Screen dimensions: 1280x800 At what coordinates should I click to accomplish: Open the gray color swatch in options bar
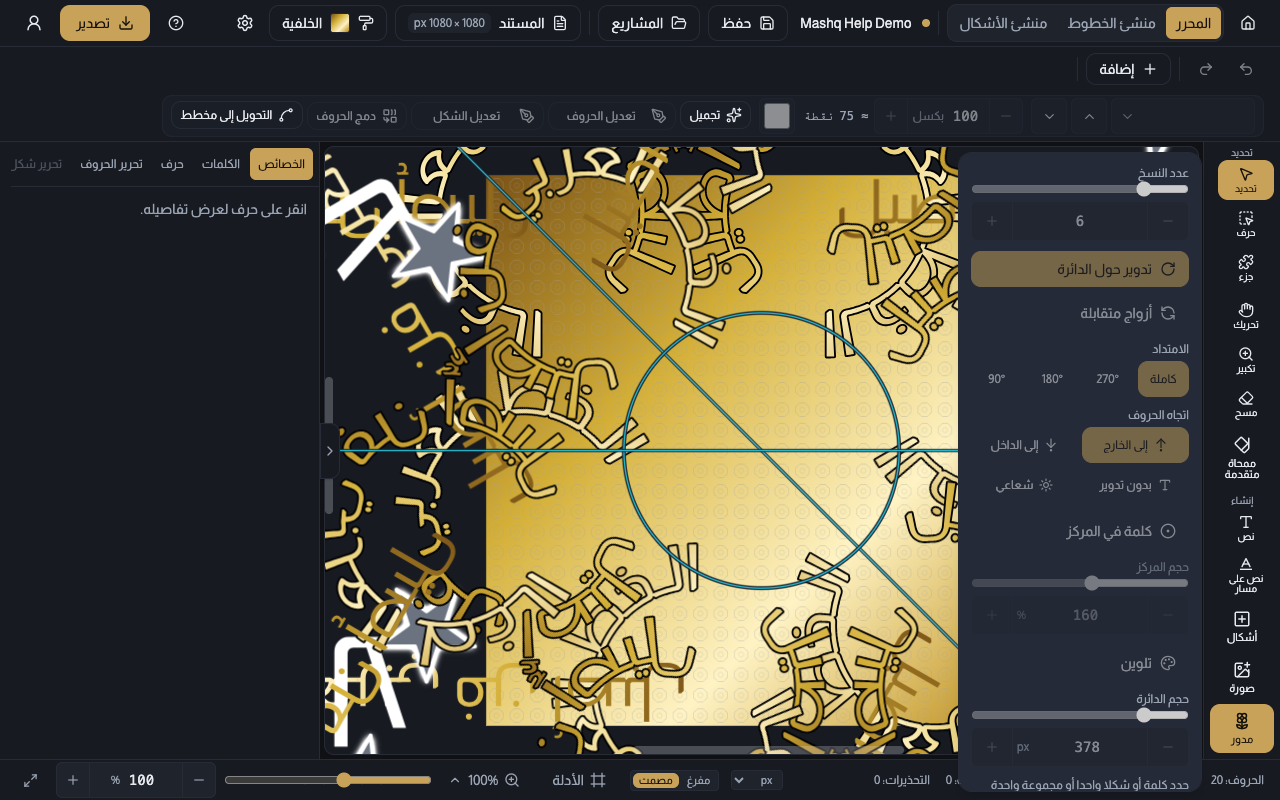[777, 116]
